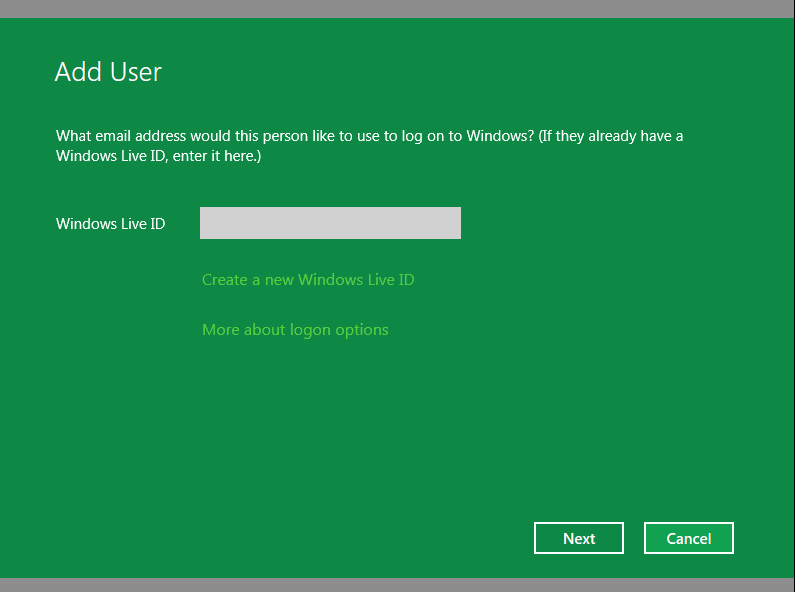Screen dimensions: 795x592
Task: Open Create a new Windows Live ID link
Action: tap(308, 280)
